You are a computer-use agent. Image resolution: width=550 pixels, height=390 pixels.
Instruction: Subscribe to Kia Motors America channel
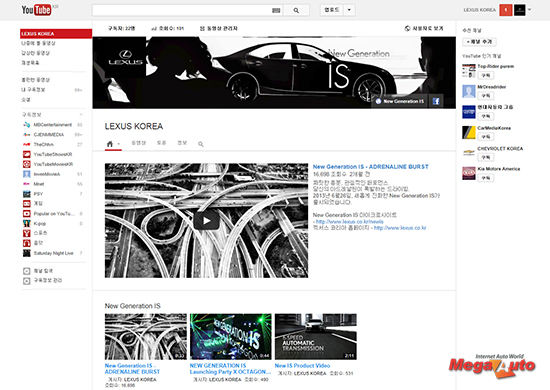[x=485, y=178]
